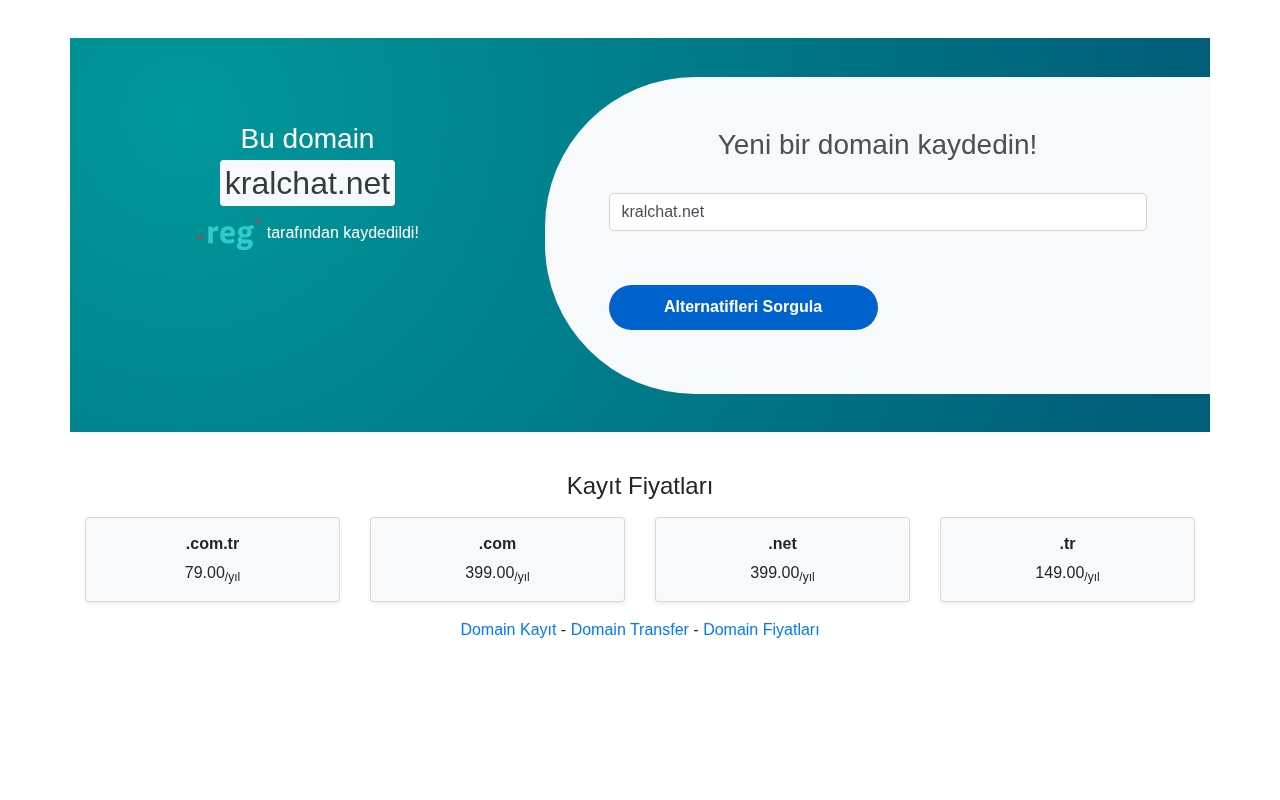The width and height of the screenshot is (1280, 800).
Task: Open the Domain Fiyatları link
Action: [761, 630]
